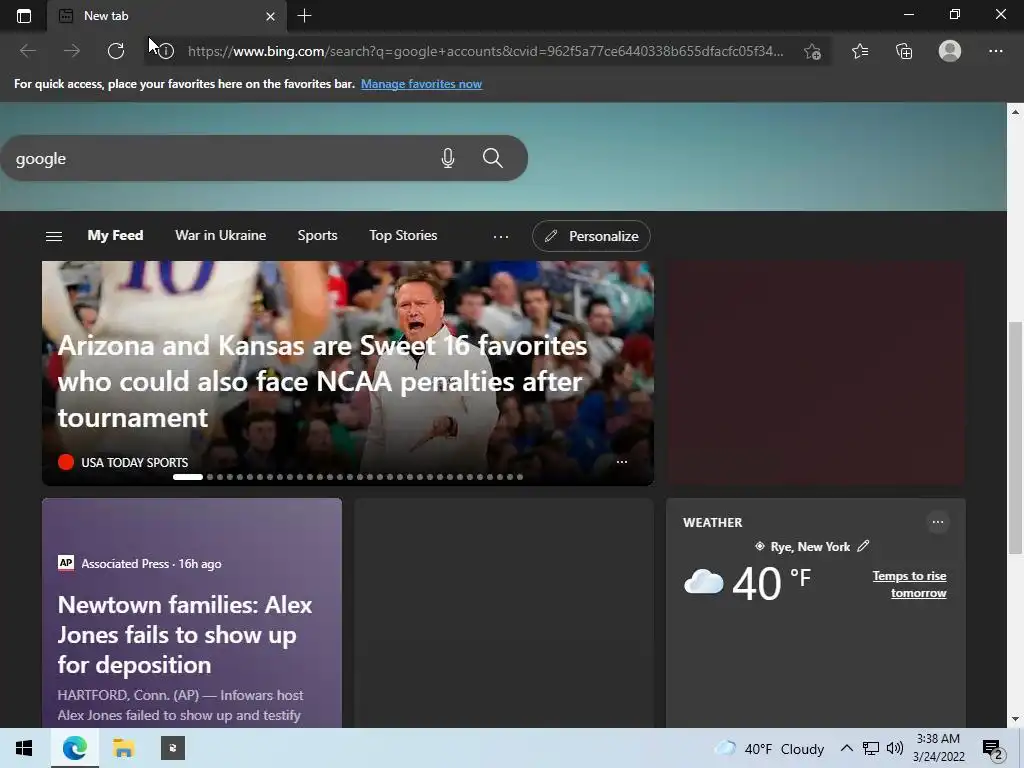Open options ellipsis on Sweet 16 story
Image resolution: width=1024 pixels, height=768 pixels.
tap(622, 462)
